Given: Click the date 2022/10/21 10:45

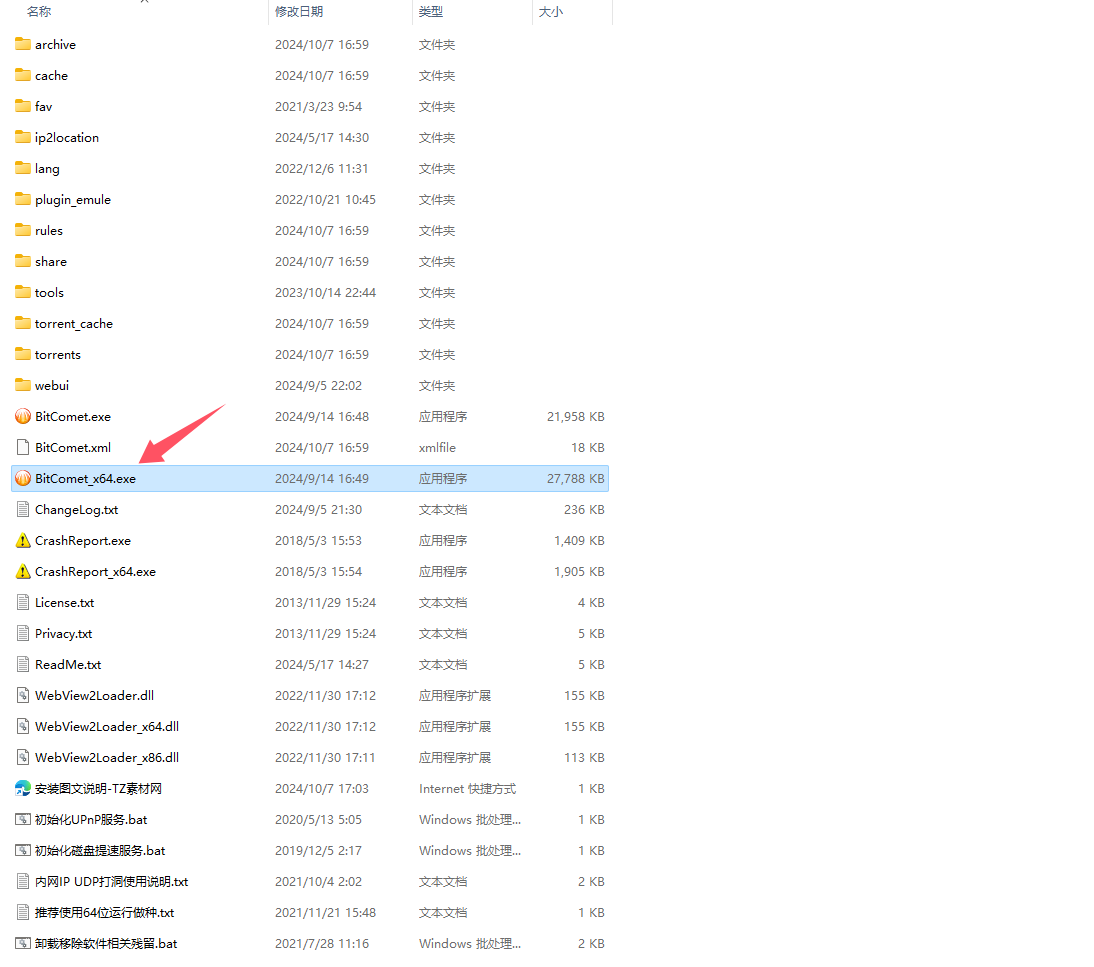Looking at the screenshot, I should [x=325, y=200].
